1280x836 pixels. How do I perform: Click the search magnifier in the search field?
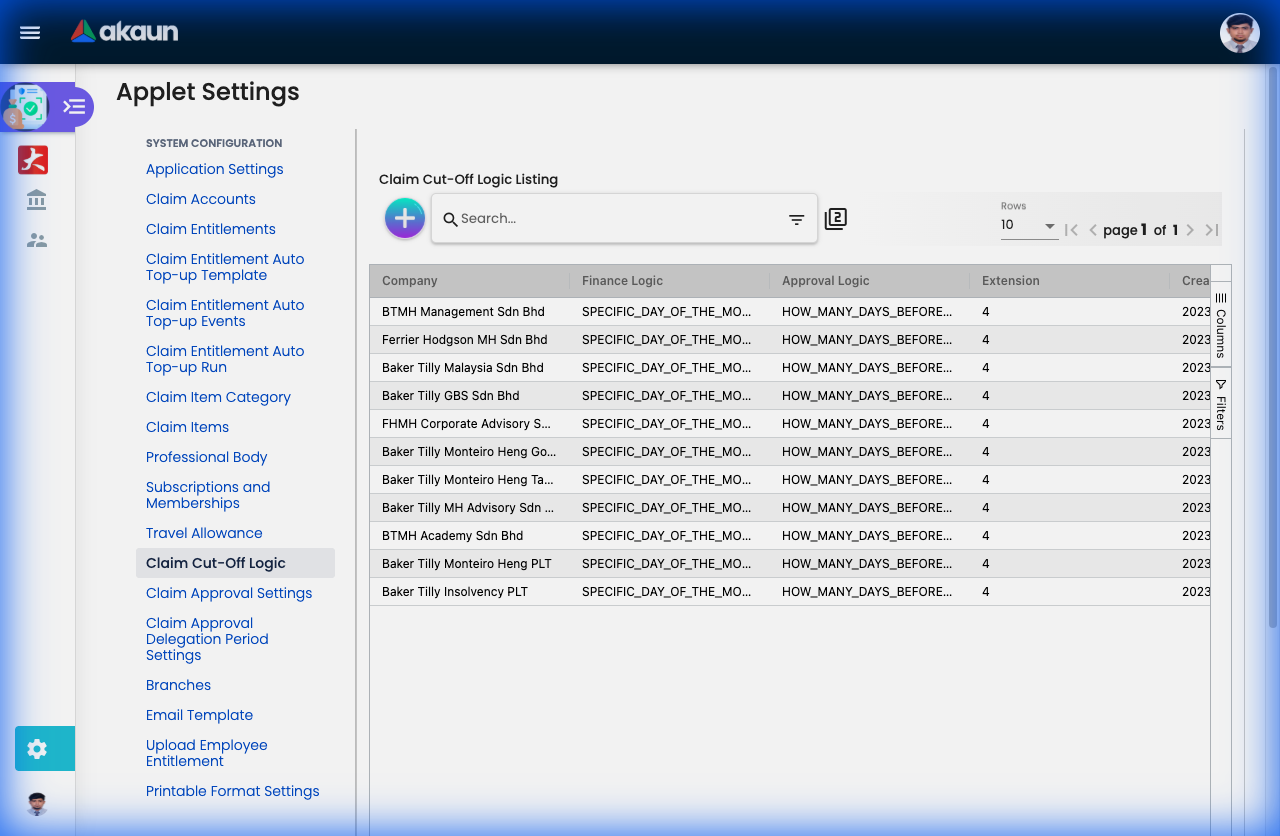coord(450,218)
